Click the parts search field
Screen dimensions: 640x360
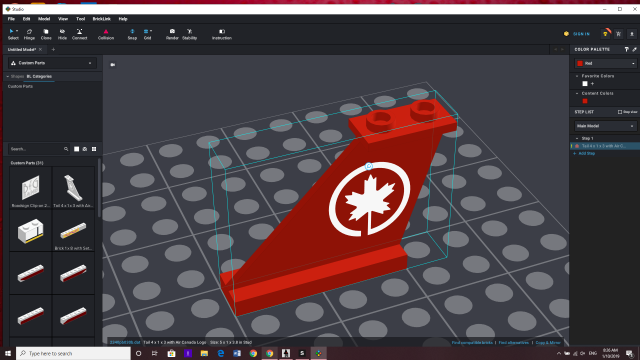[x=36, y=149]
